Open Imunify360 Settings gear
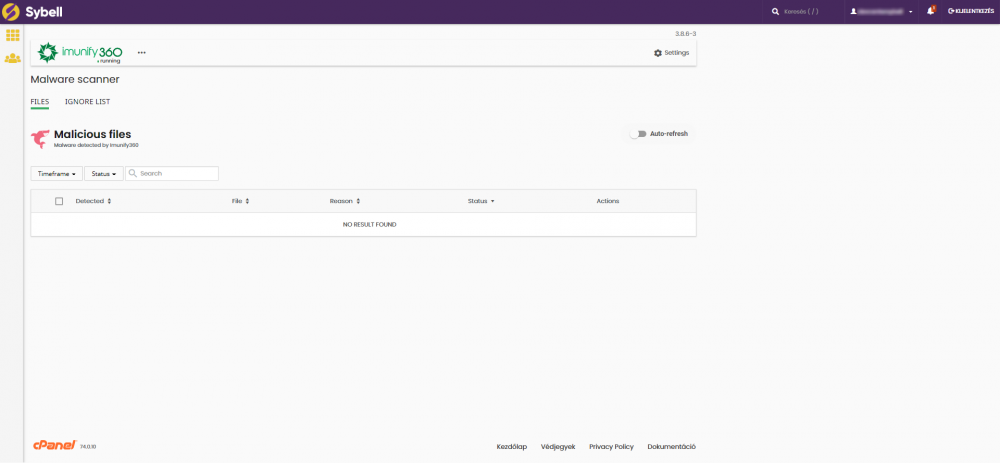 click(672, 53)
